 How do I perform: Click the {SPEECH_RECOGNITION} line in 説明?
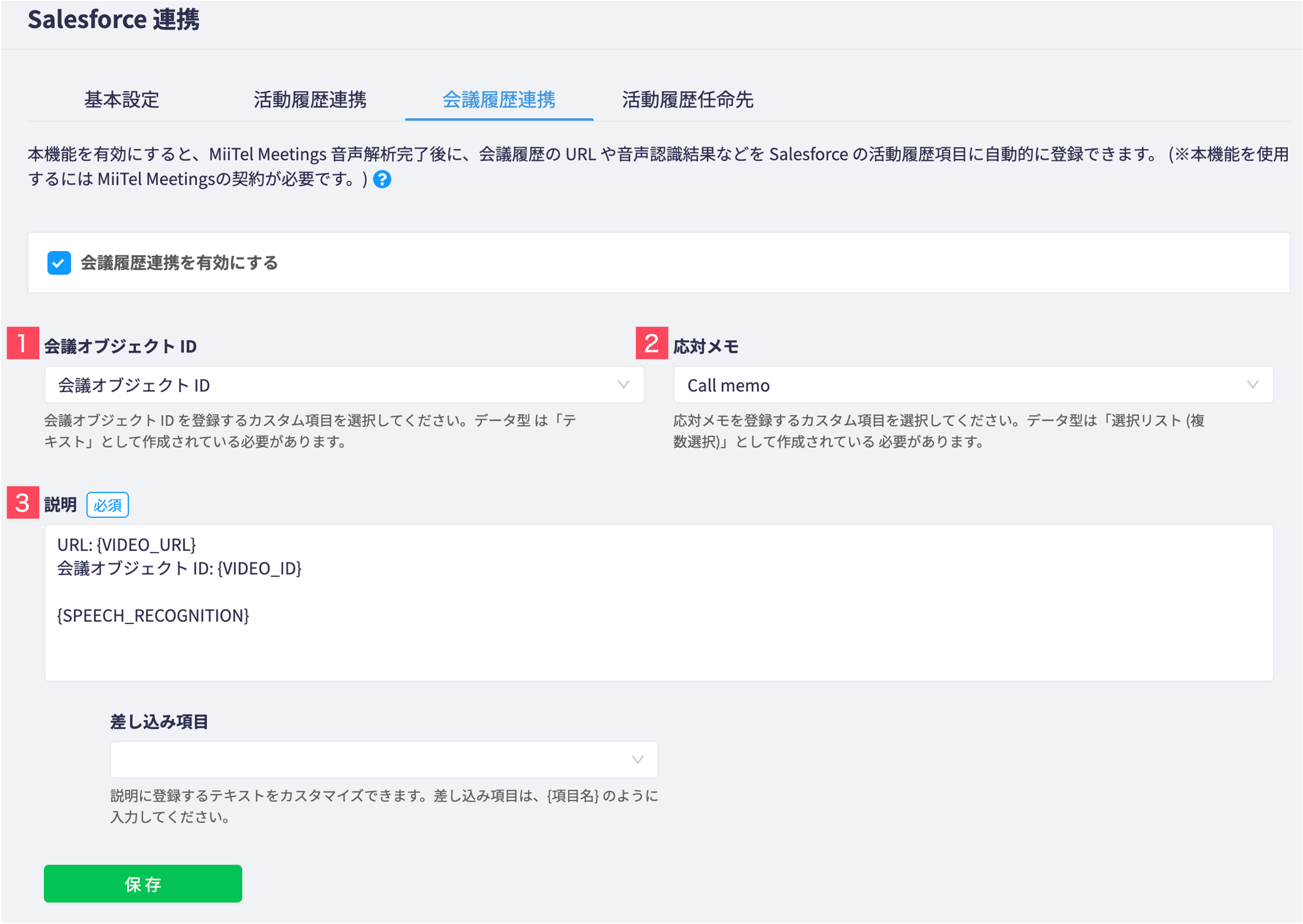(x=153, y=616)
